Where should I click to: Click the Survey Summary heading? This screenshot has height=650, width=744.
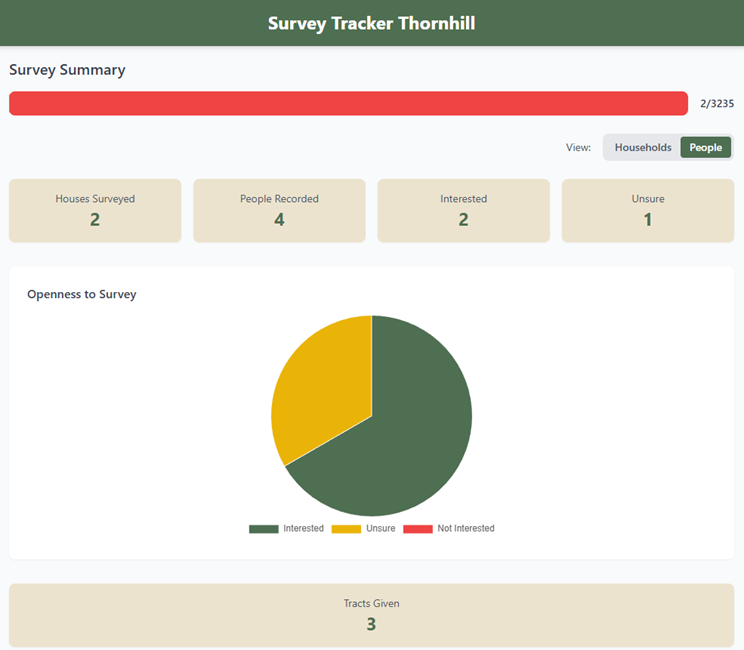(x=67, y=70)
